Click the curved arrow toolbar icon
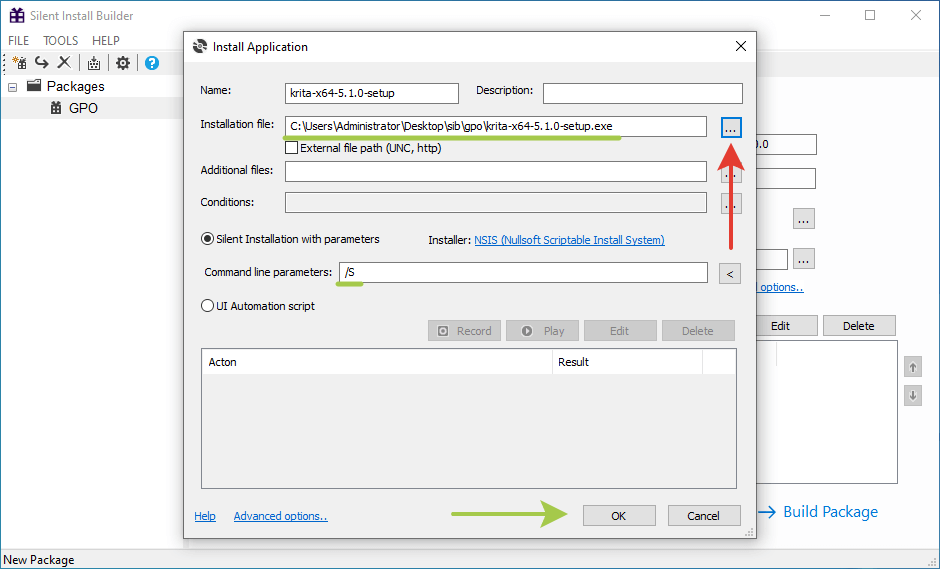 pos(41,62)
